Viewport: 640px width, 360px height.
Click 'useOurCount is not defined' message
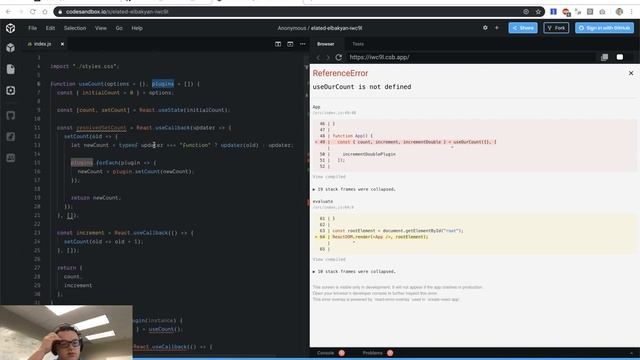point(362,87)
